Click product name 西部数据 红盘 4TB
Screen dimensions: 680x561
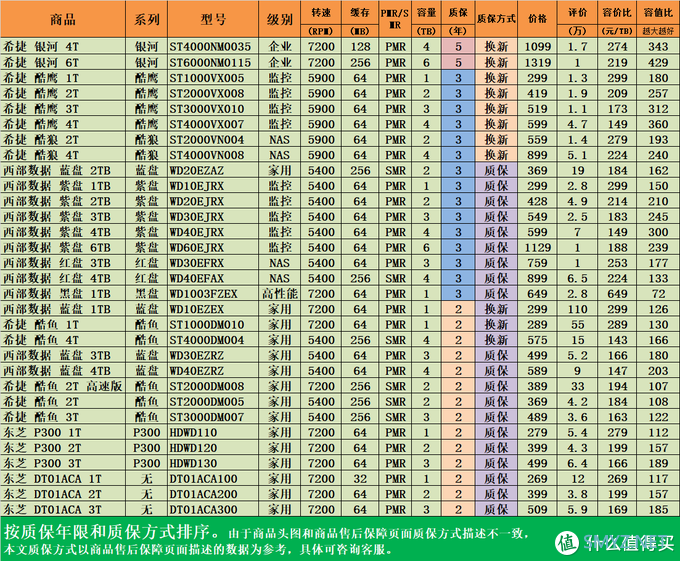pos(57,278)
